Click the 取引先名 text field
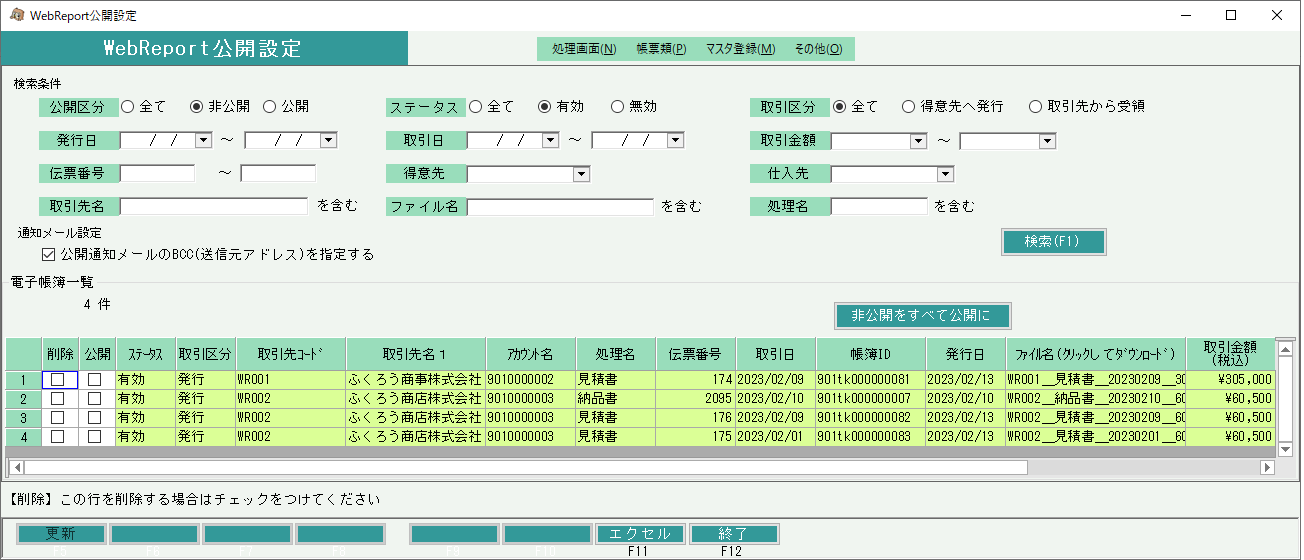1304x560 pixels. pyautogui.click(x=214, y=206)
